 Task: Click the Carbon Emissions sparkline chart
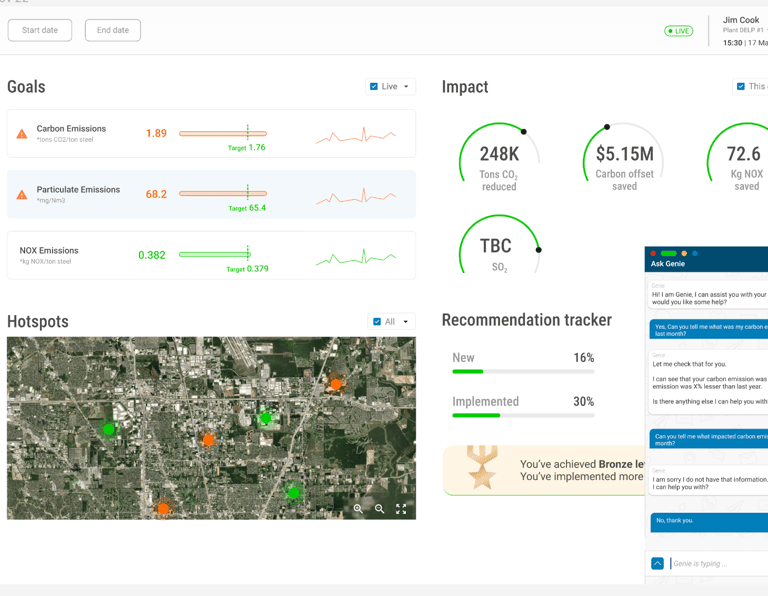pos(356,134)
